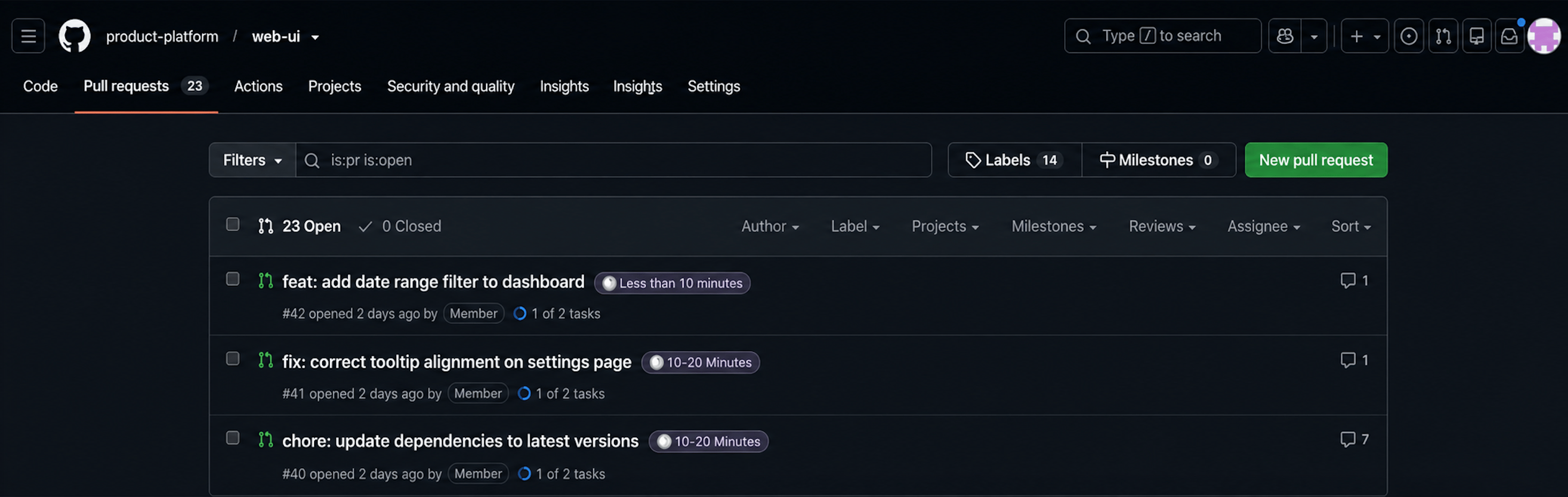Open comments on the date range filter PR
The image size is (1568, 497).
pyautogui.click(x=1354, y=281)
